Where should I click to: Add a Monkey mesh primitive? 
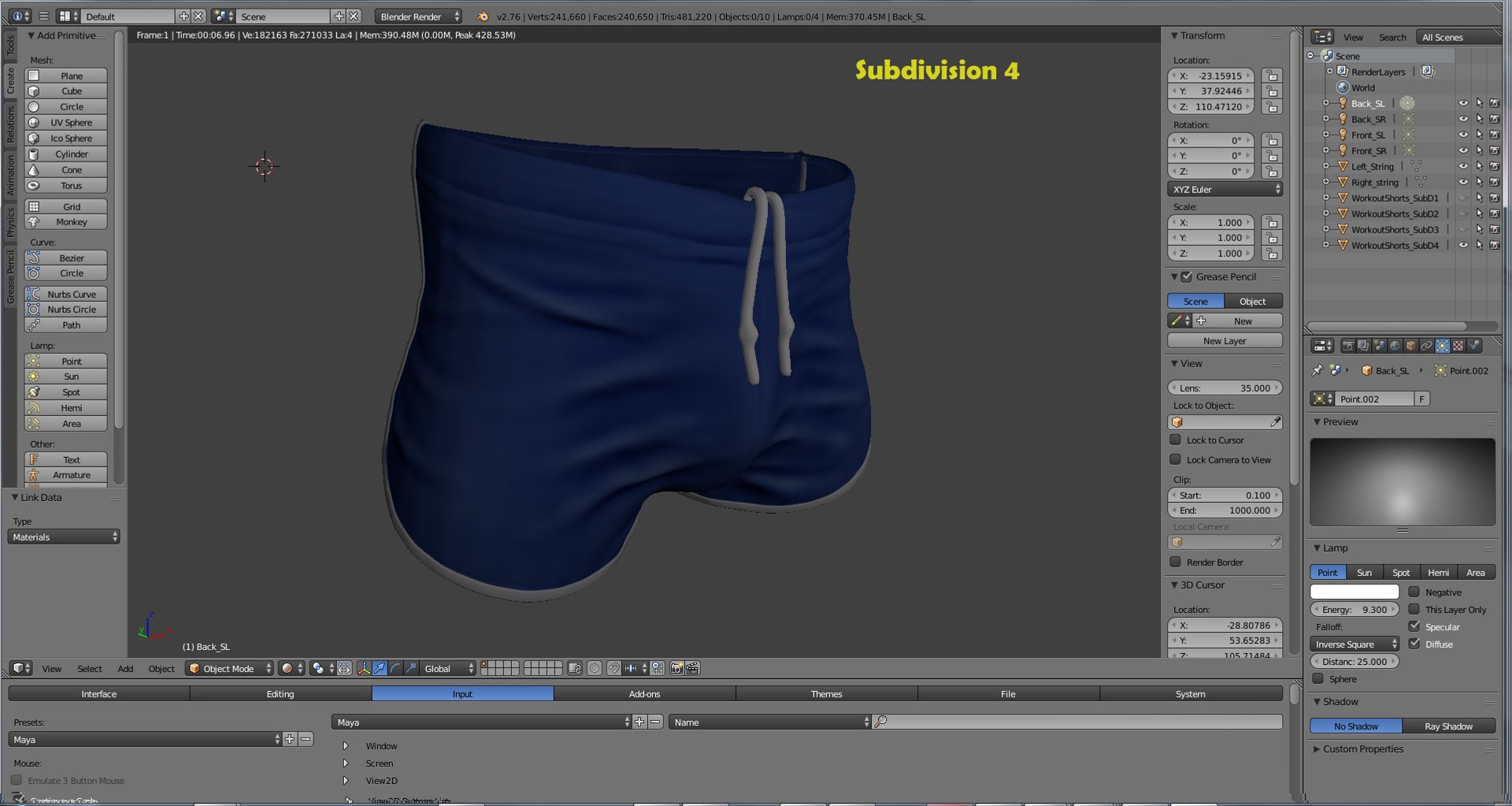(x=66, y=221)
